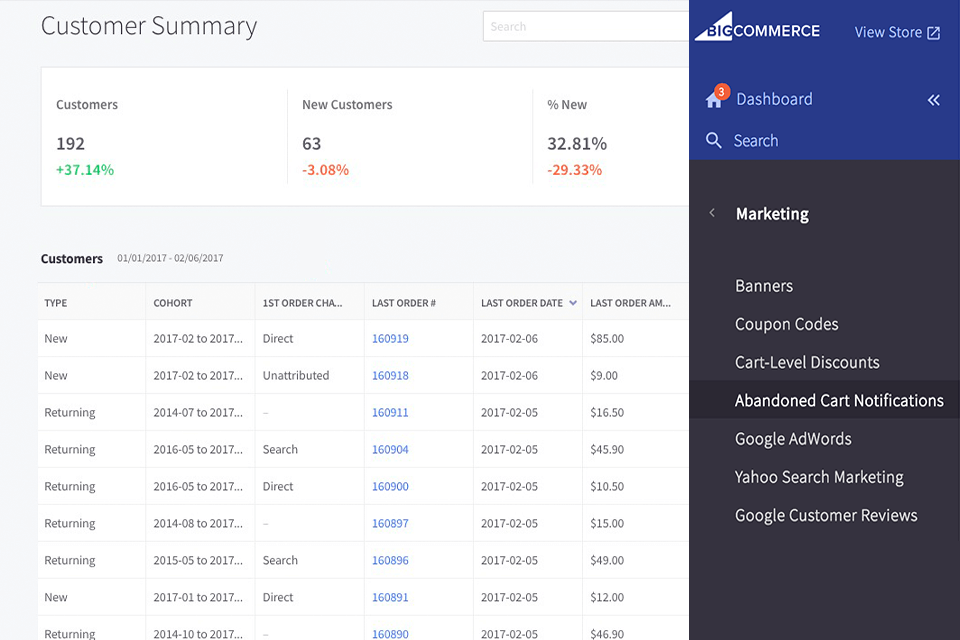The height and width of the screenshot is (640, 960).
Task: Go back using chevron beside Marketing header
Action: 711,213
